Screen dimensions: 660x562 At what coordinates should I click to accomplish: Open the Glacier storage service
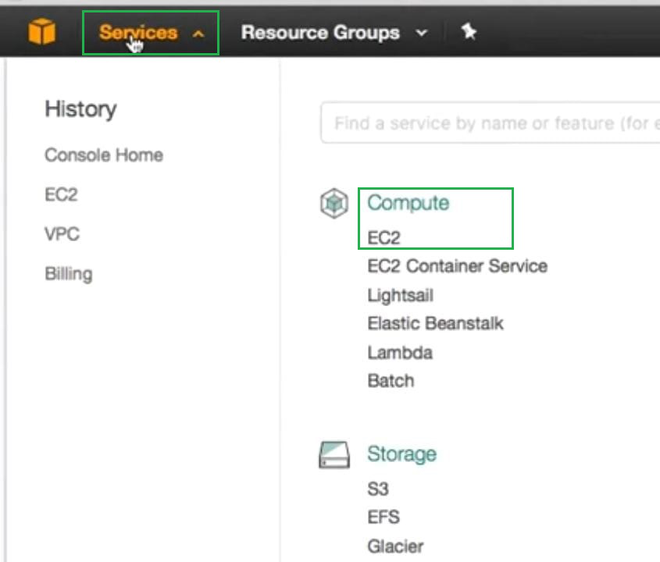[x=395, y=546]
